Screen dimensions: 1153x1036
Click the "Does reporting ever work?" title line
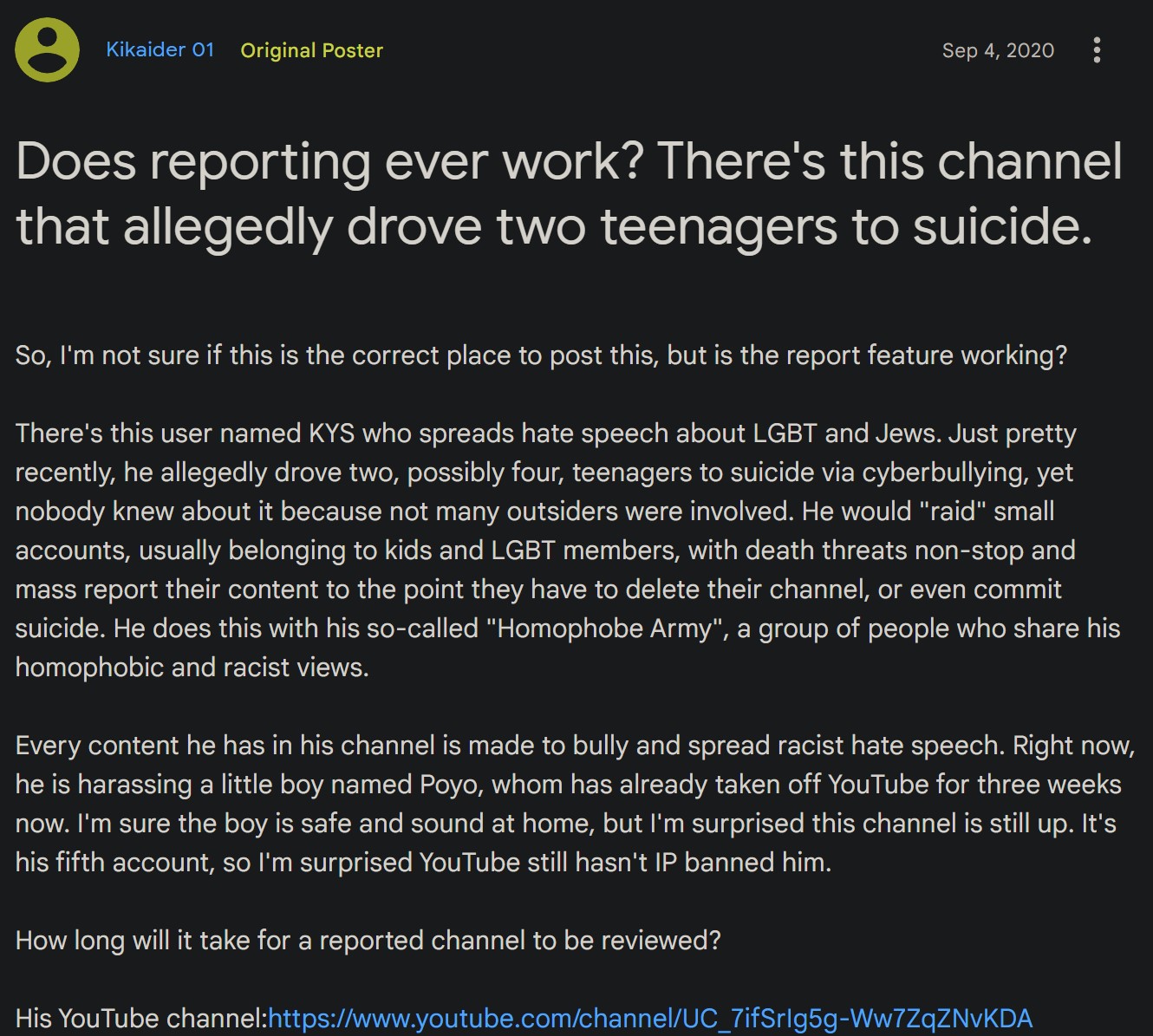point(569,161)
